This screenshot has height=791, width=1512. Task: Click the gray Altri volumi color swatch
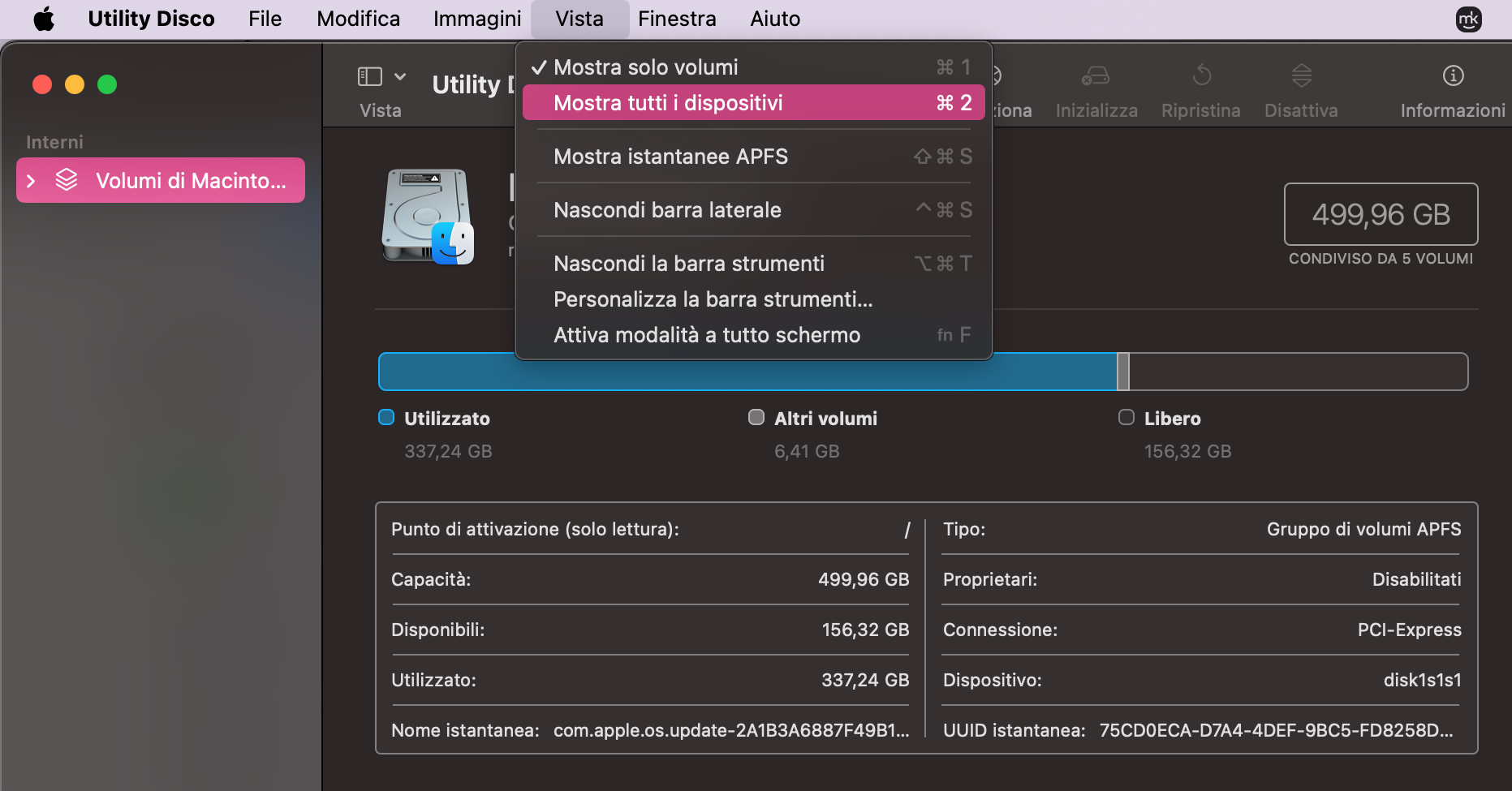click(756, 417)
